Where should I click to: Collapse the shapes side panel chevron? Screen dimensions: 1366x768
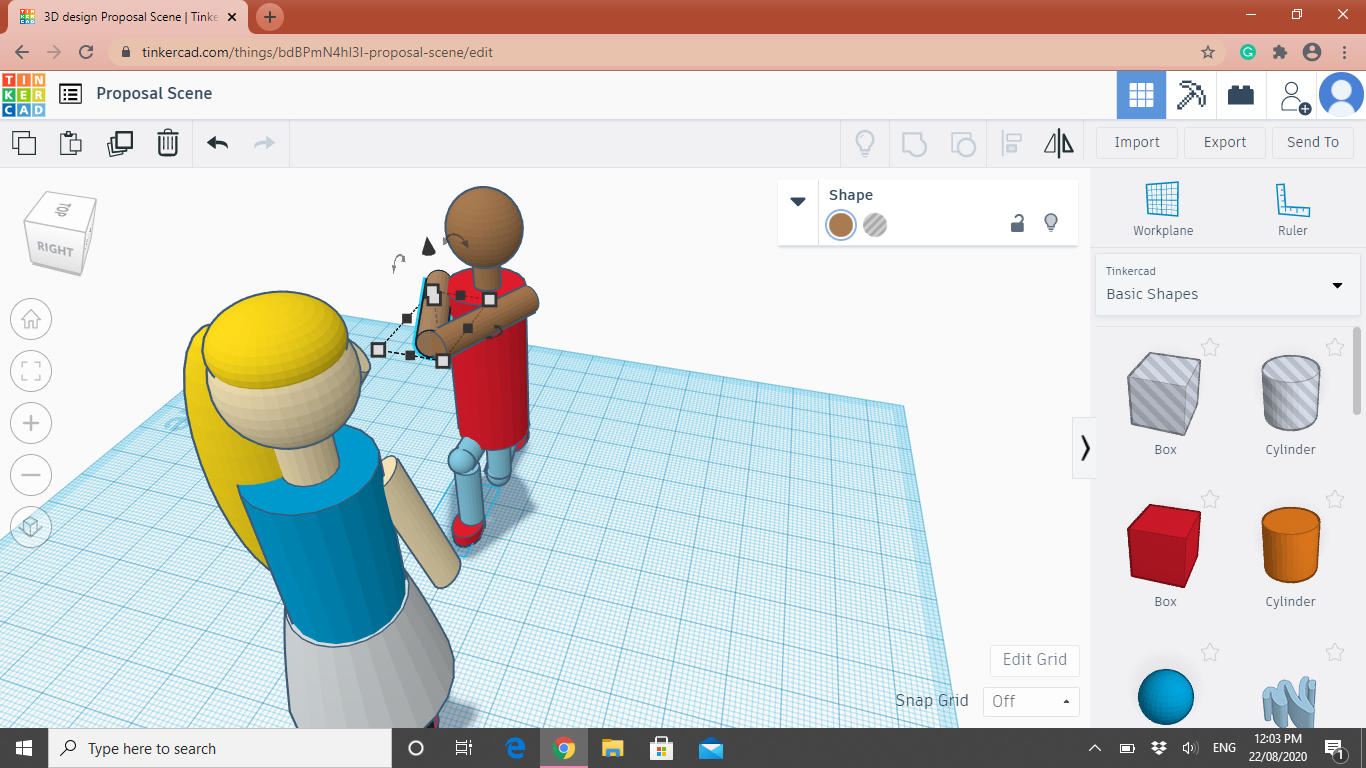tap(1085, 447)
